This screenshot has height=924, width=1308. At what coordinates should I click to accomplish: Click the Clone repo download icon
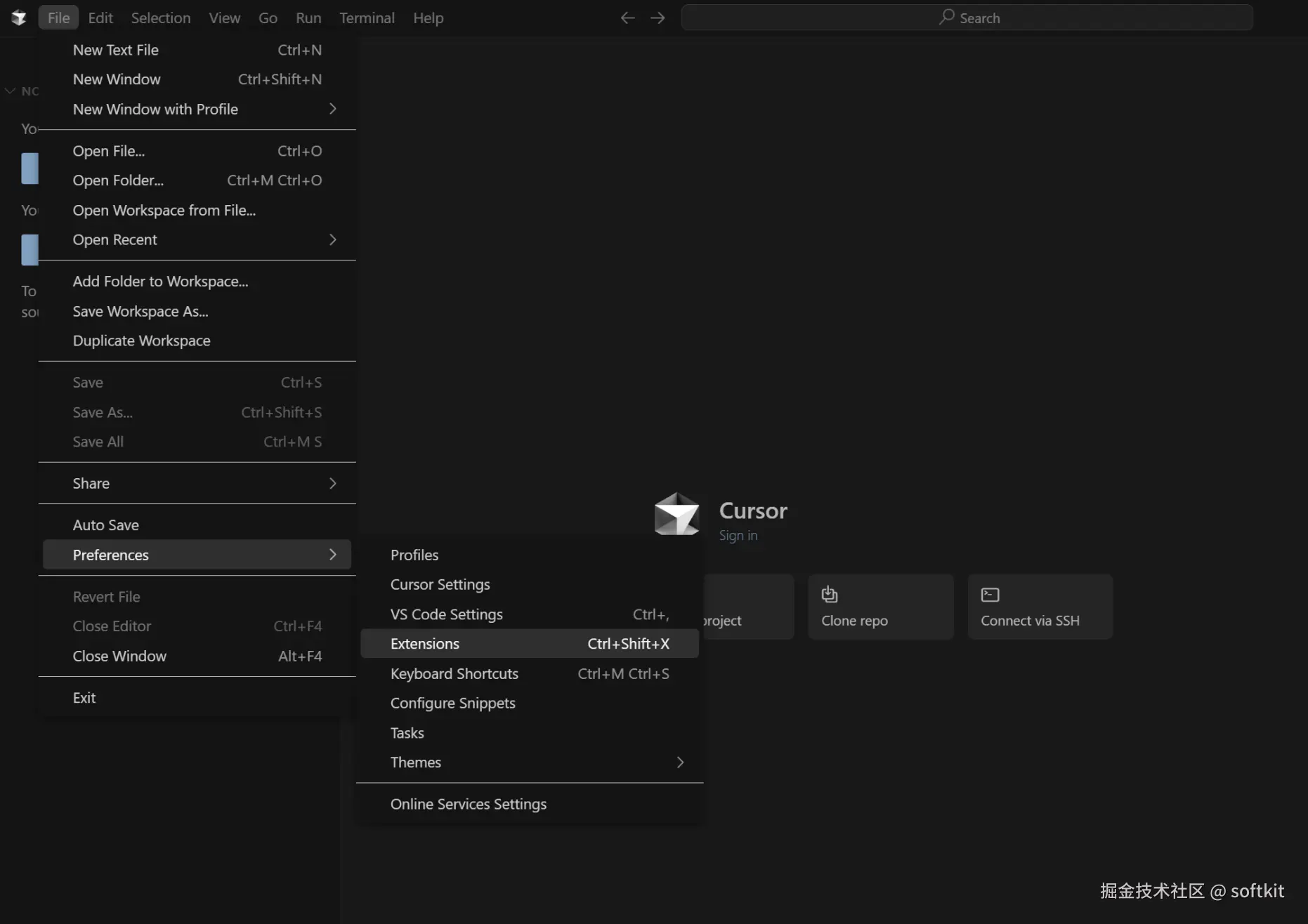pos(830,594)
